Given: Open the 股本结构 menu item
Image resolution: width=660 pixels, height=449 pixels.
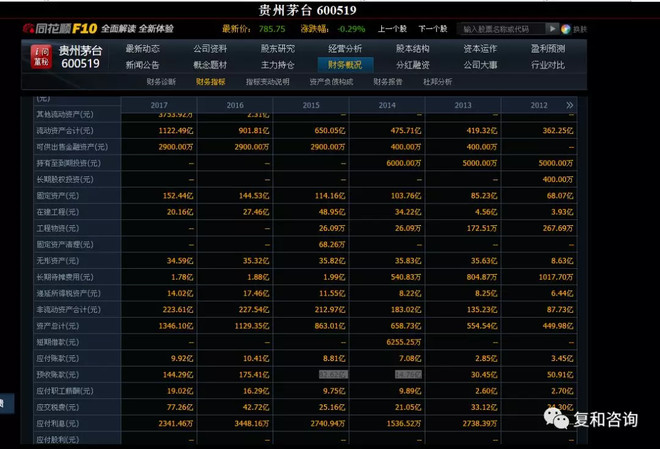Looking at the screenshot, I should [412, 48].
